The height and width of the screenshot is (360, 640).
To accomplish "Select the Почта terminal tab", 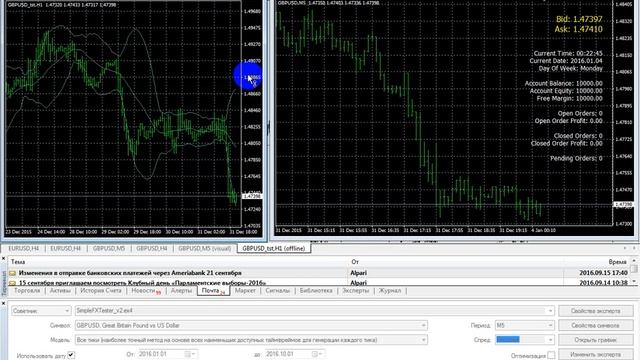I will [x=213, y=291].
